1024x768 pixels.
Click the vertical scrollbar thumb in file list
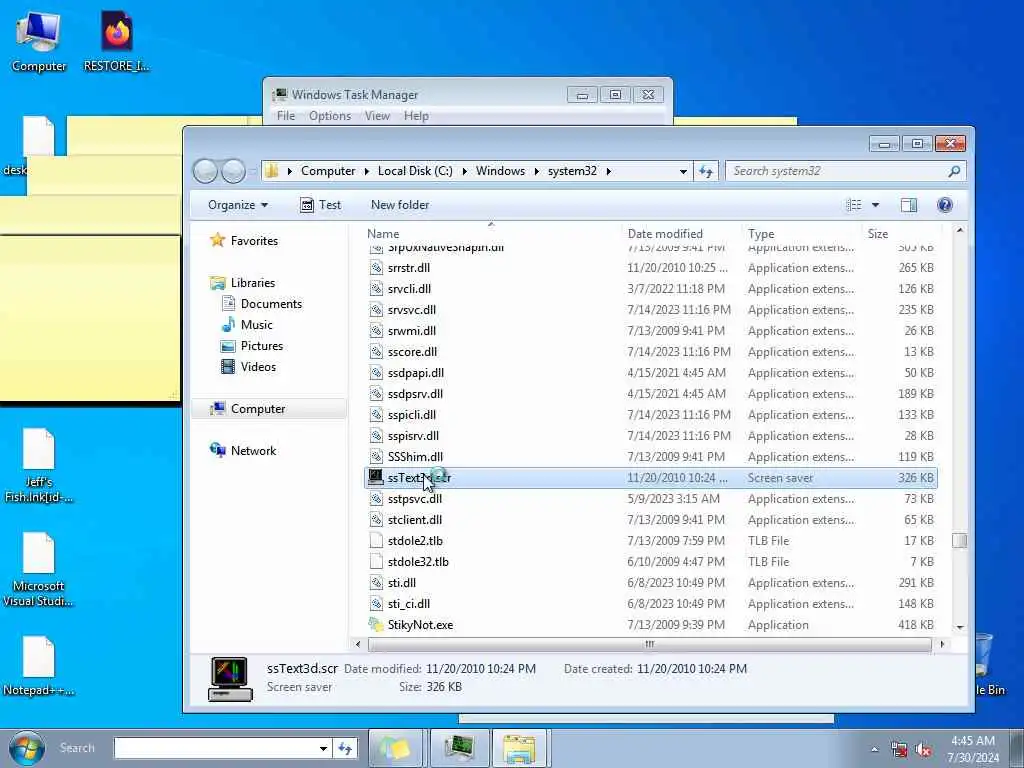959,541
